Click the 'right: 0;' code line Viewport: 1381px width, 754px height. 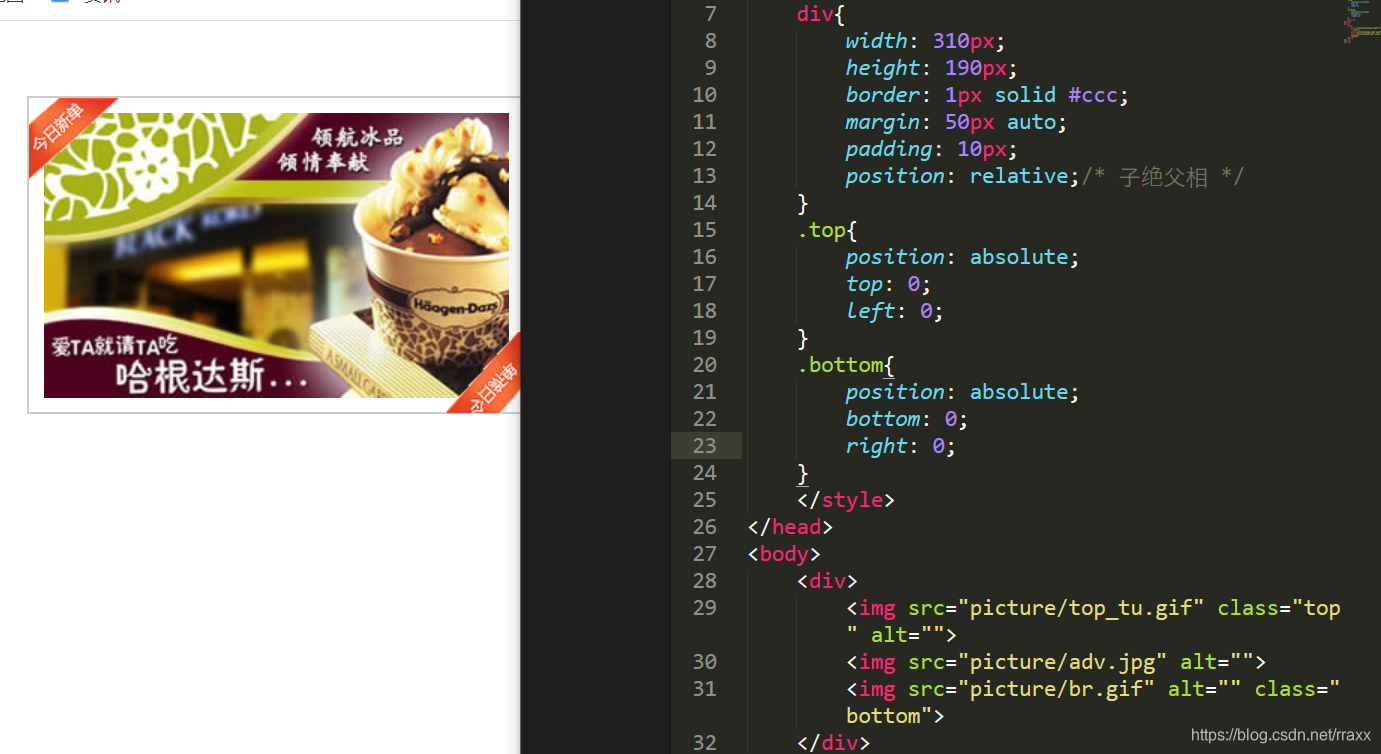(x=901, y=446)
